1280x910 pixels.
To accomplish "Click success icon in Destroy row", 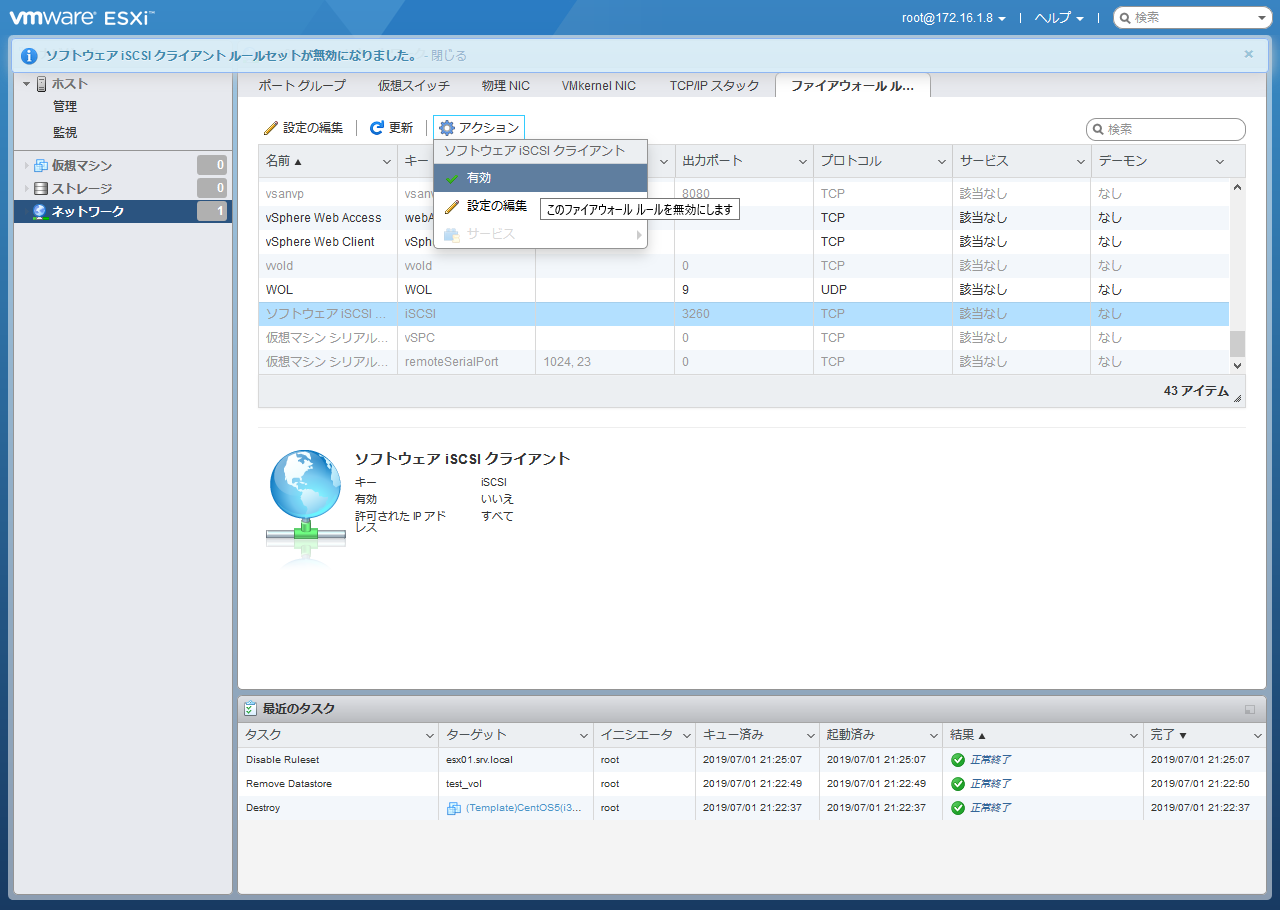I will [x=958, y=808].
